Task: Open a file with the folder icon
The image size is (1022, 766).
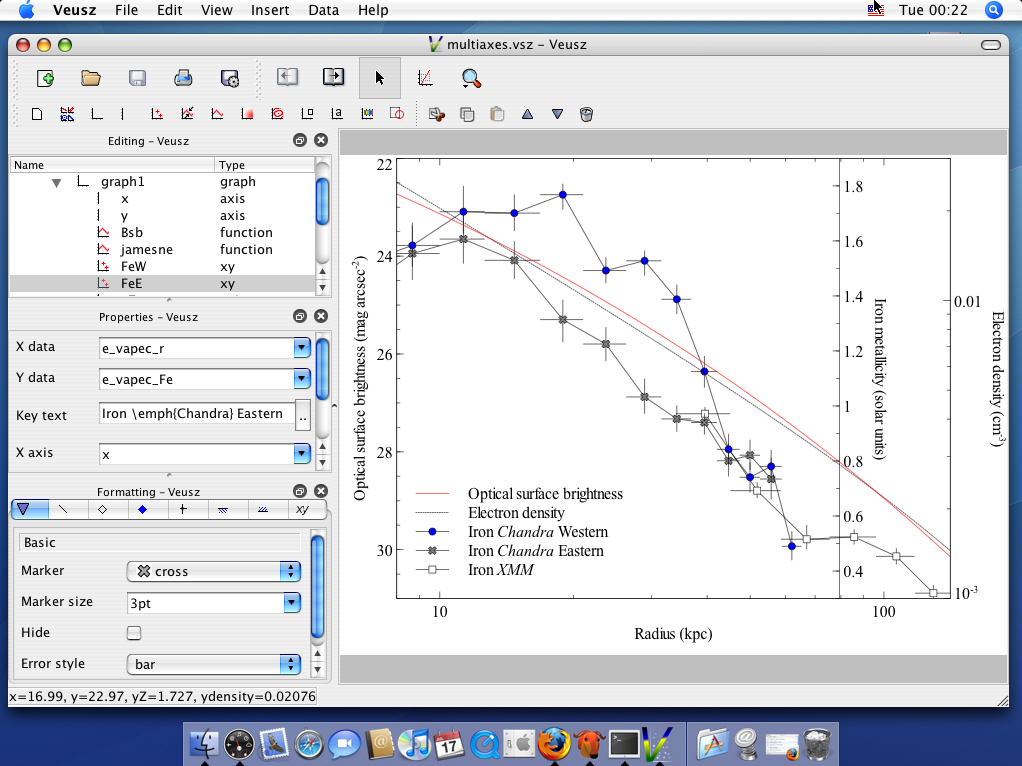Action: click(x=91, y=78)
